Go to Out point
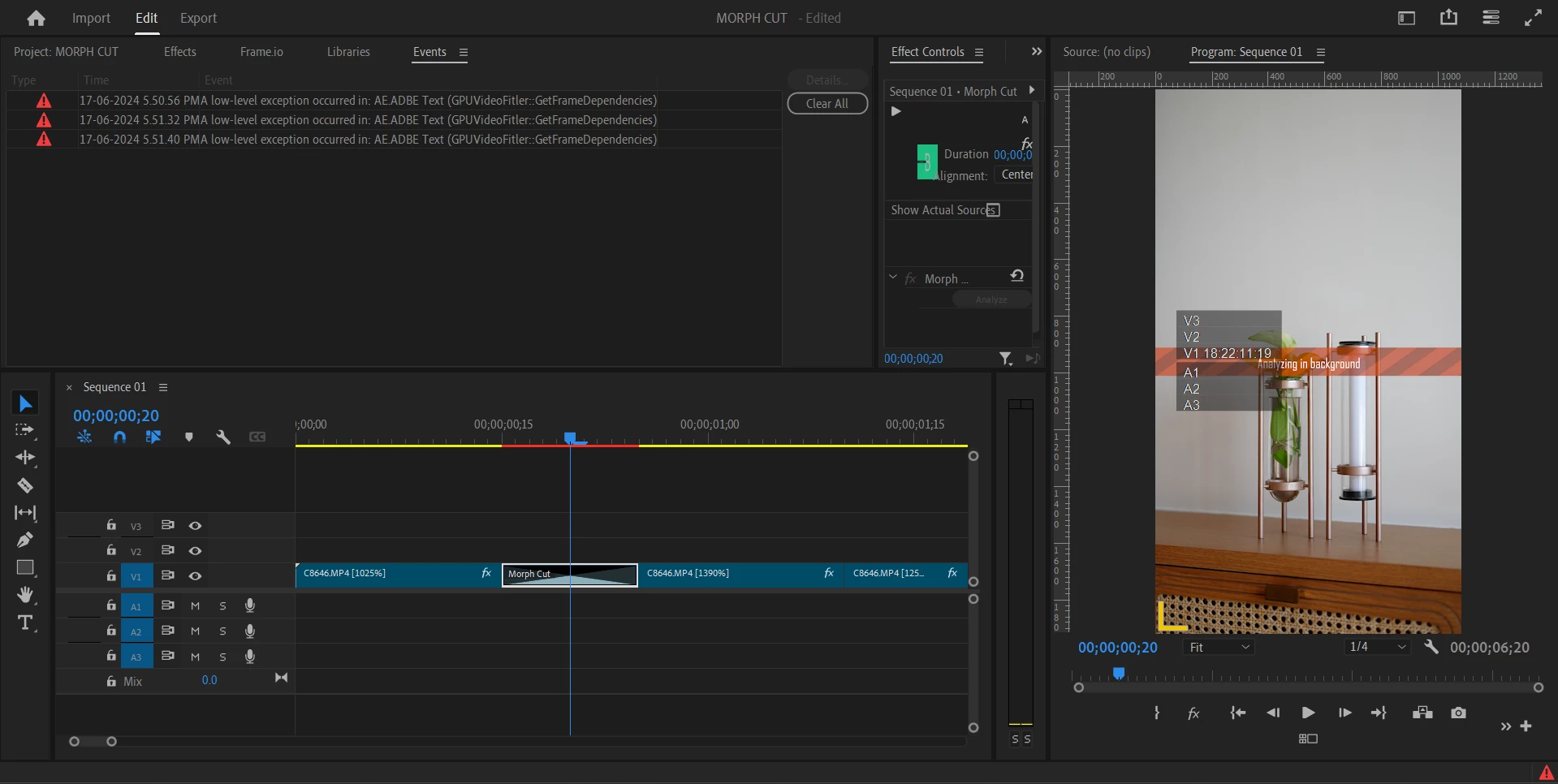Screen dimensions: 1558x784 coord(1379,713)
